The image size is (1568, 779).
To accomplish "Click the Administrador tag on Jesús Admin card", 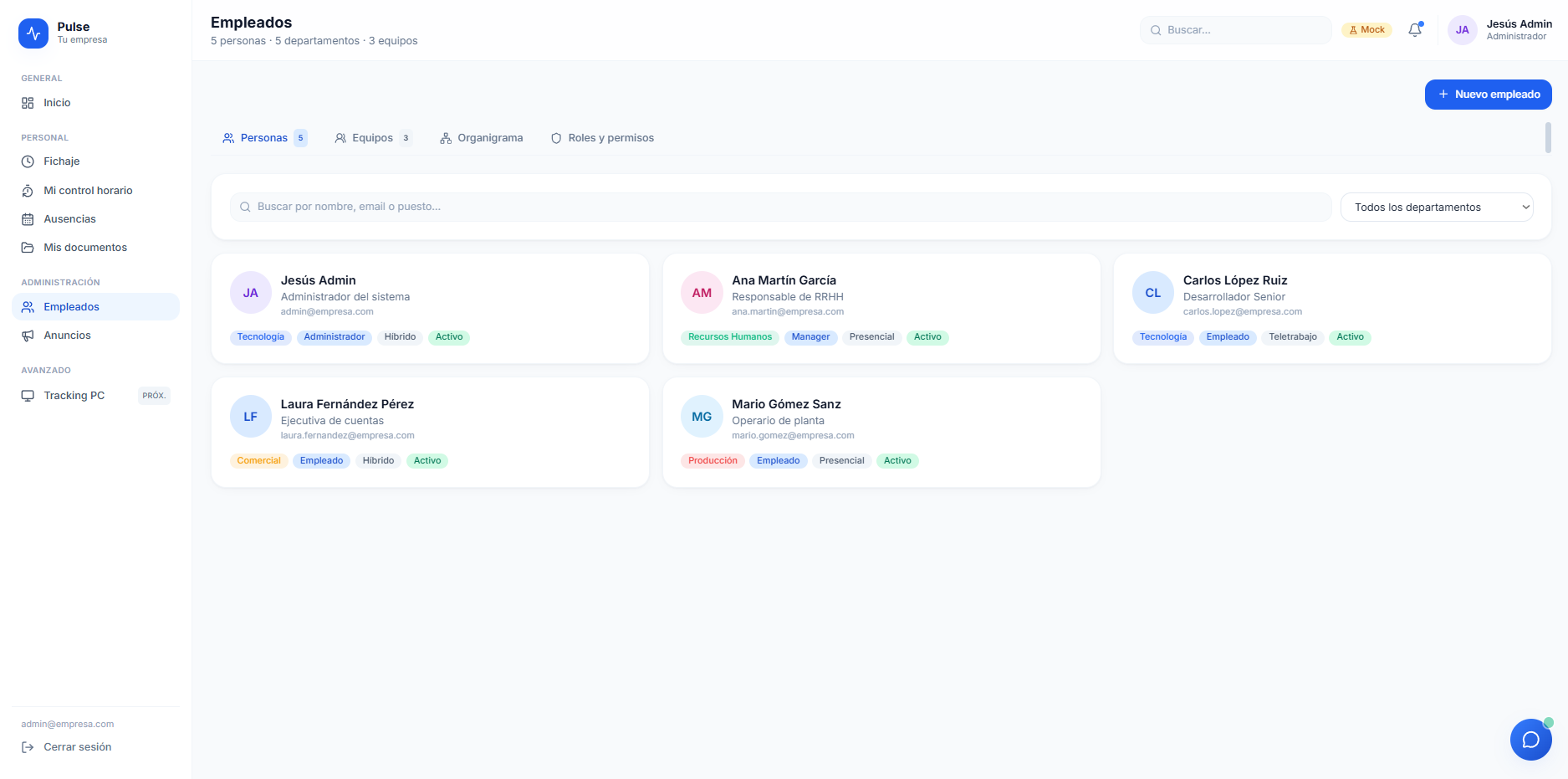I will click(x=335, y=337).
